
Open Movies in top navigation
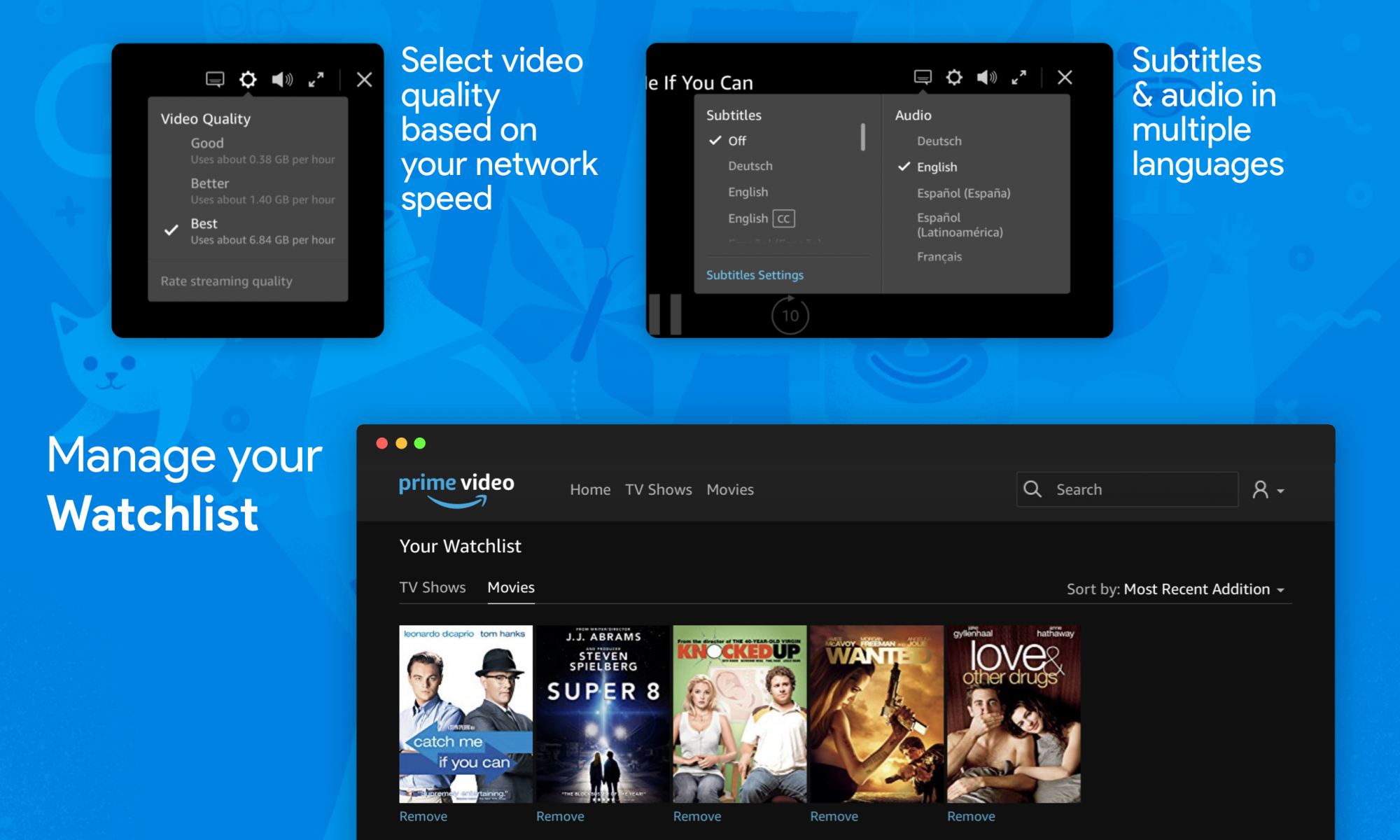point(730,489)
